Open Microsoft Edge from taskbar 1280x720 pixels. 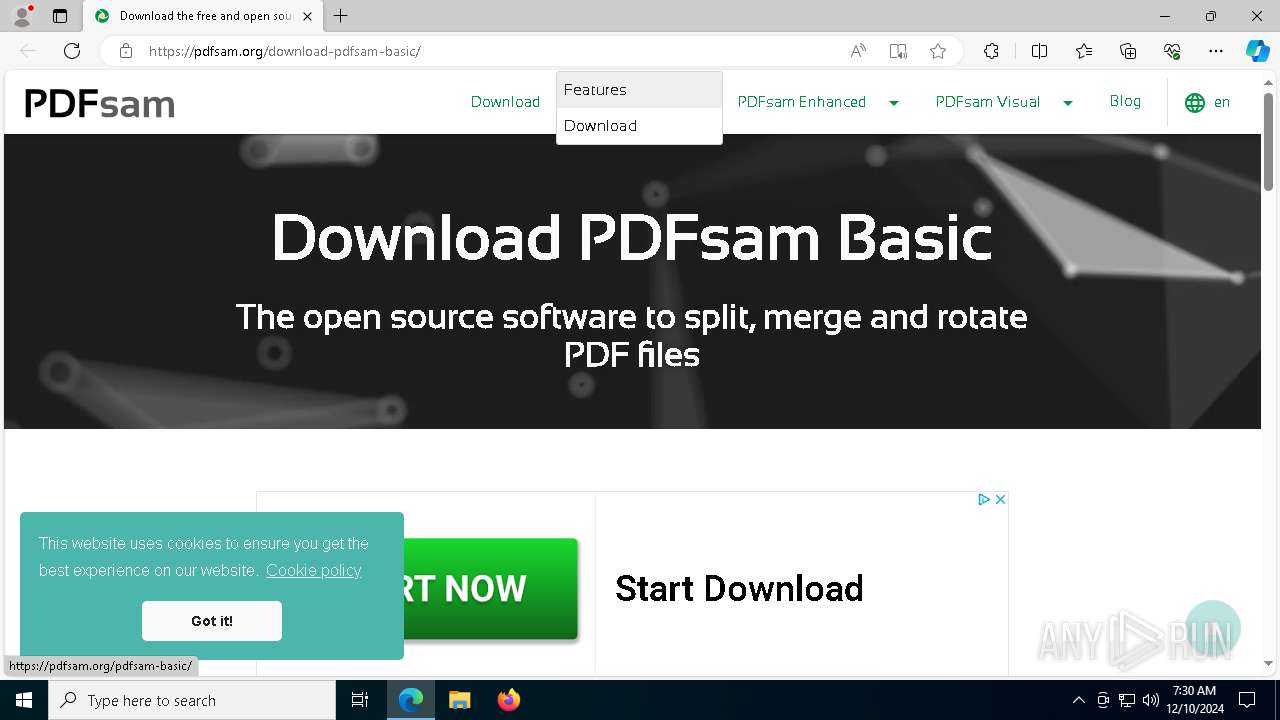[x=411, y=700]
